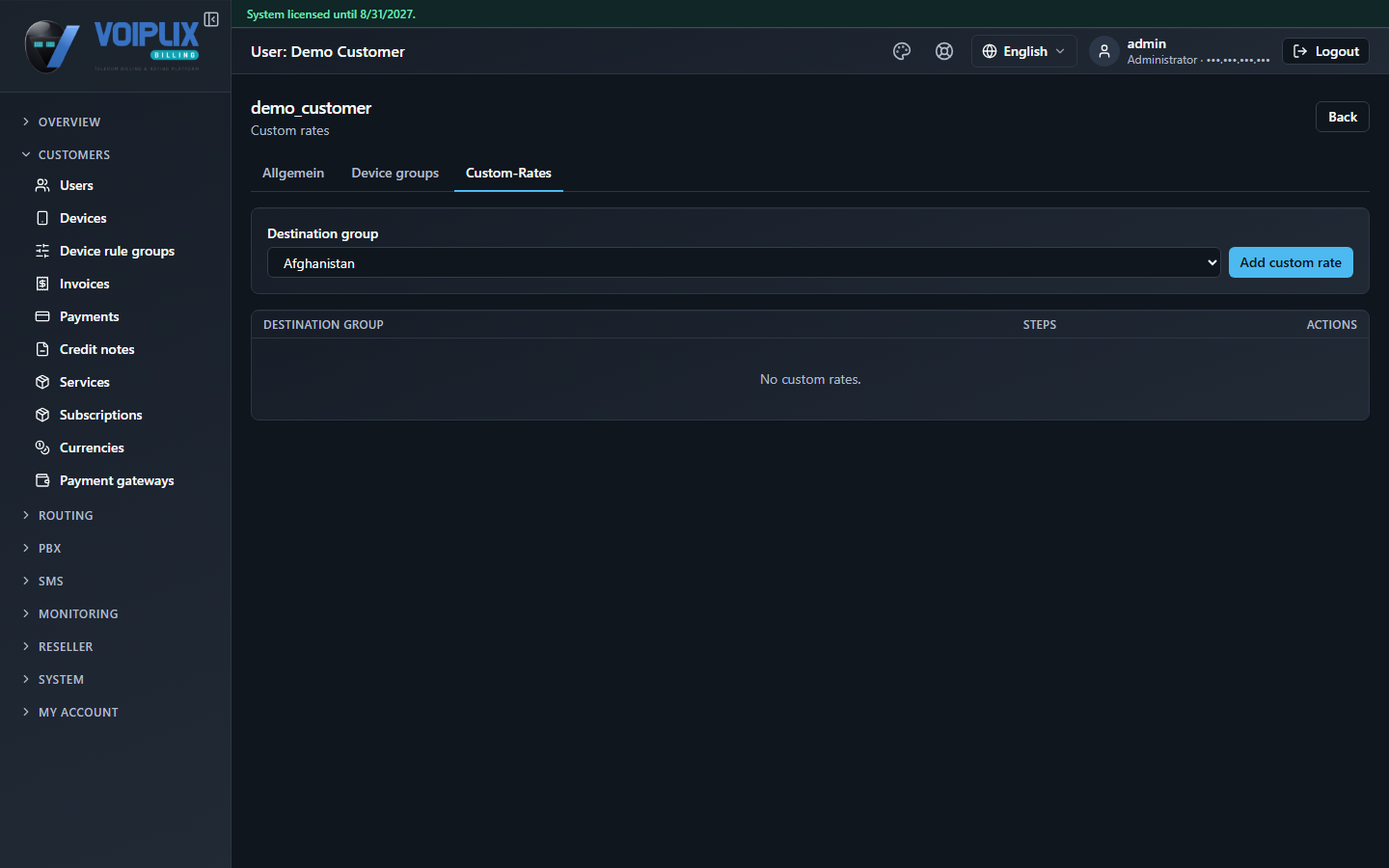Viewport: 1389px width, 868px height.
Task: Click the Steps column header
Action: tap(1040, 325)
